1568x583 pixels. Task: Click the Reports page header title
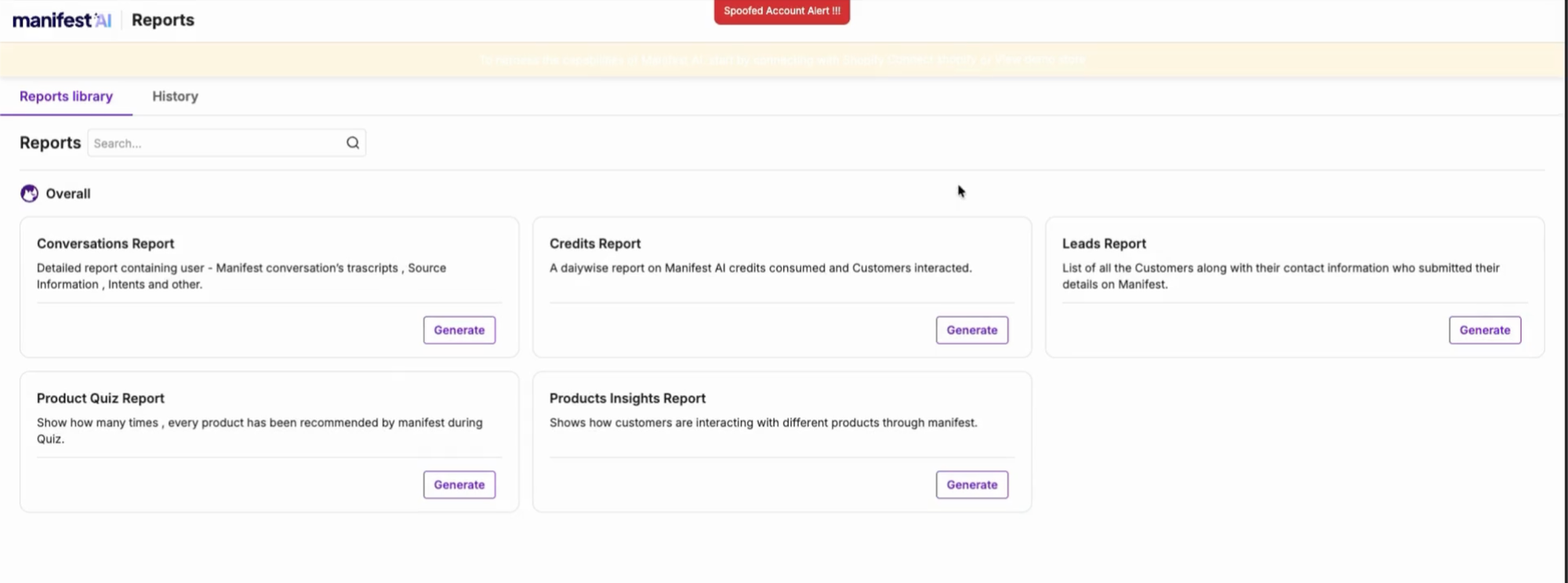[x=163, y=20]
